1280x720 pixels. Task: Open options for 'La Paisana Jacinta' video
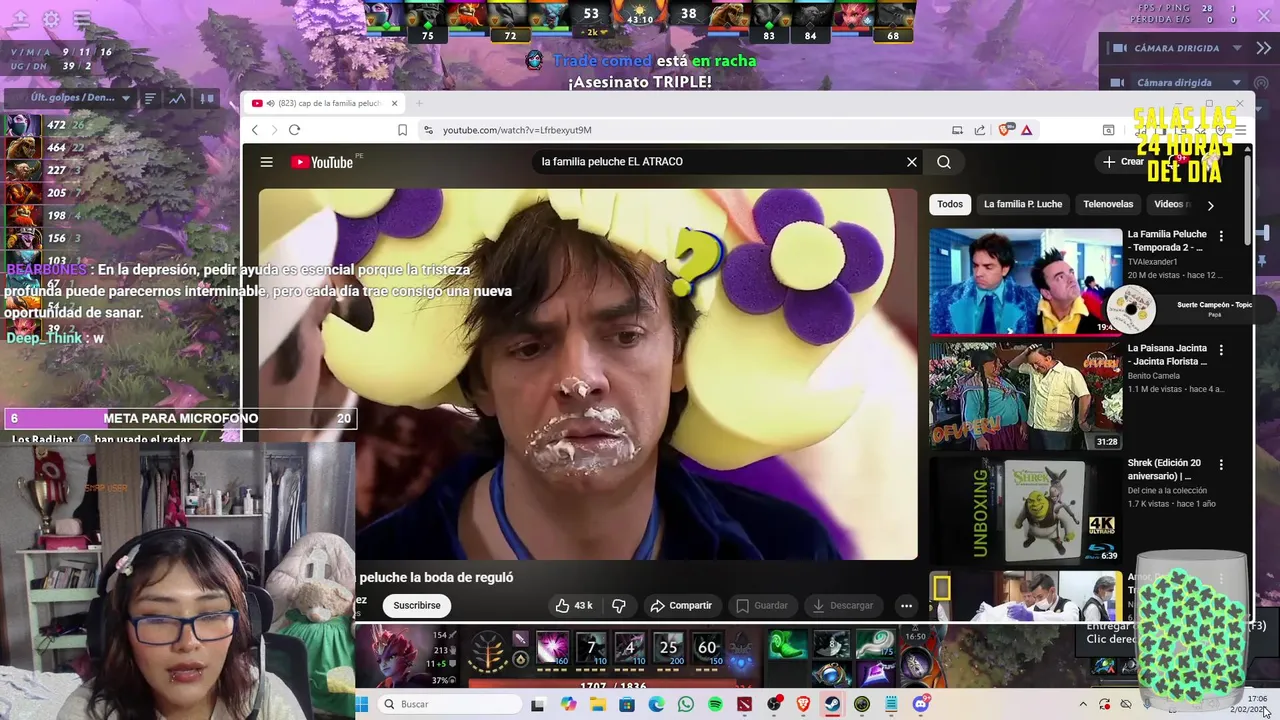pyautogui.click(x=1221, y=350)
